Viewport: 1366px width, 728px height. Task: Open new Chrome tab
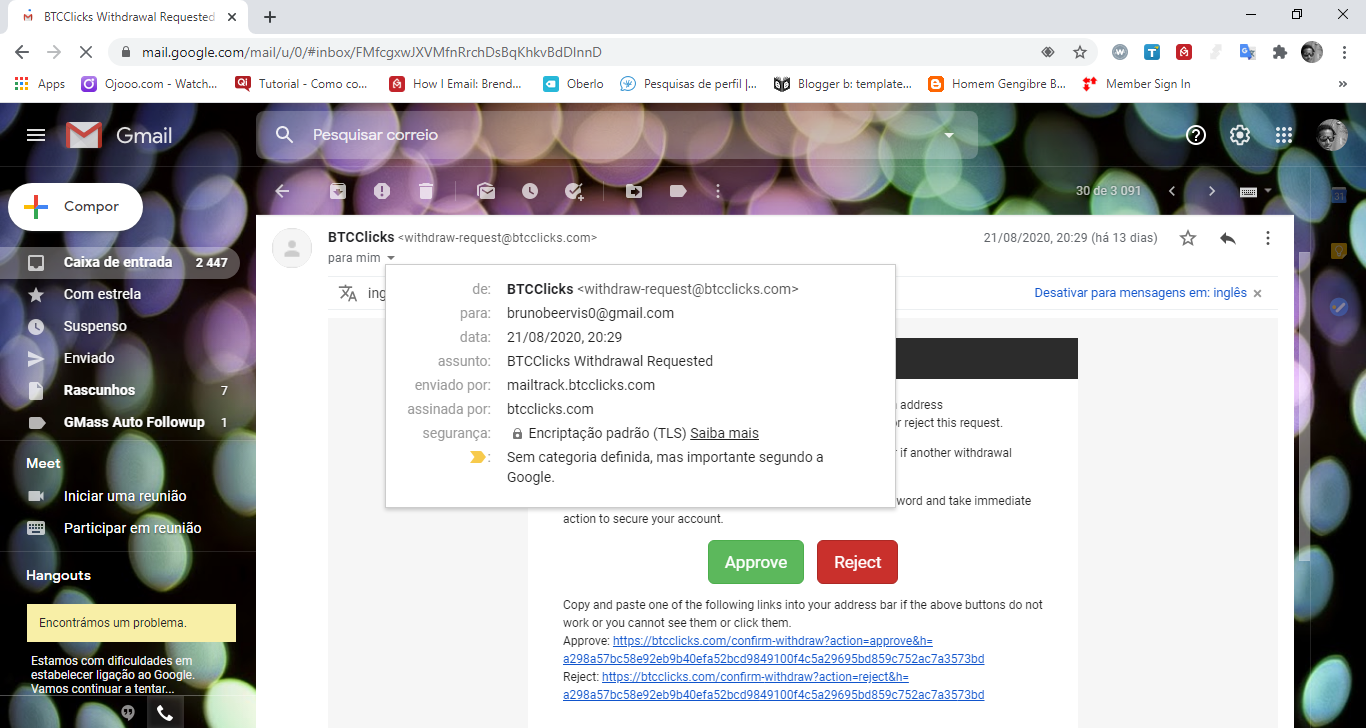[270, 17]
